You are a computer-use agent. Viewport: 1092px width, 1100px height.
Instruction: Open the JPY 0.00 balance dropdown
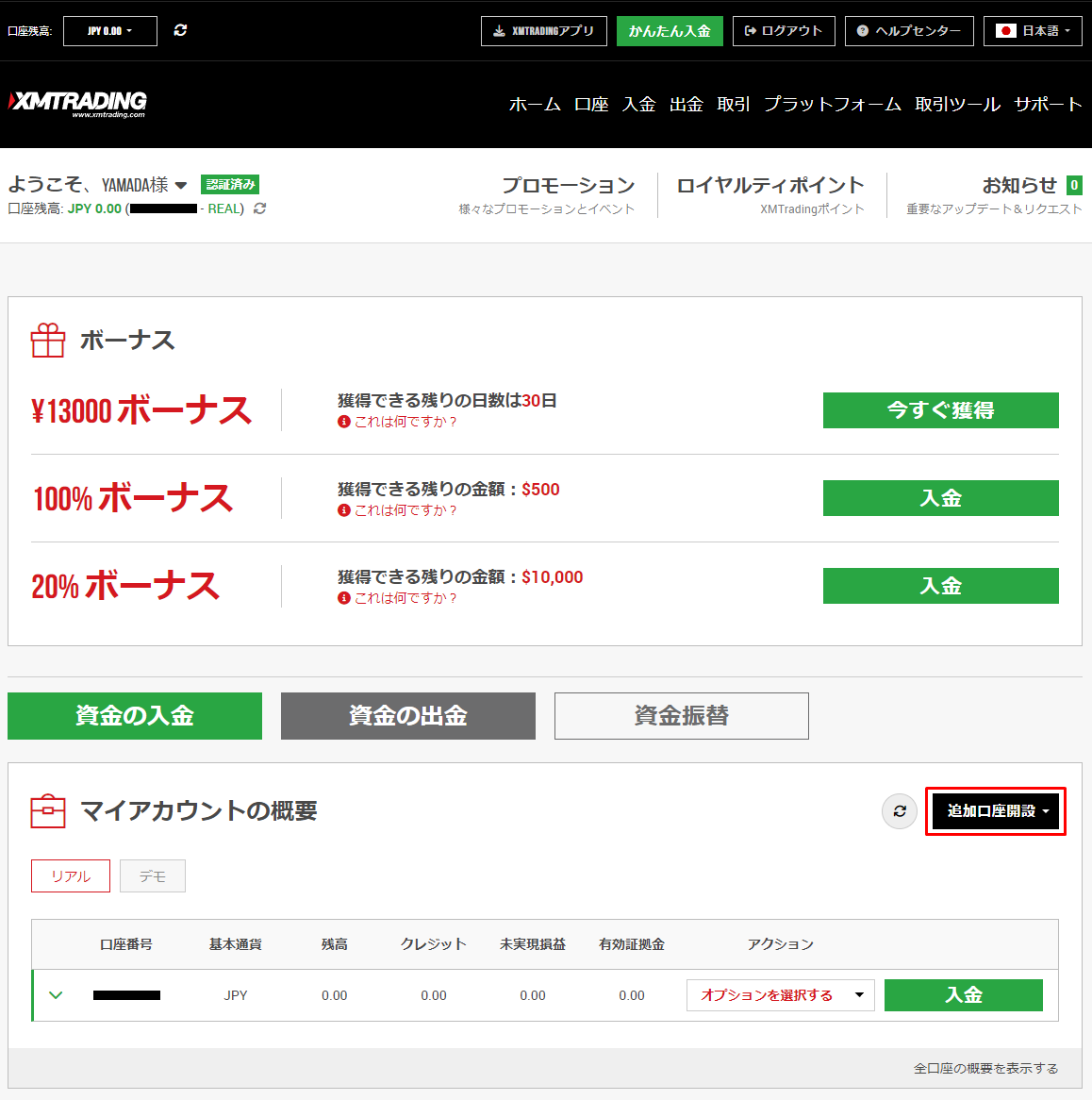click(110, 31)
